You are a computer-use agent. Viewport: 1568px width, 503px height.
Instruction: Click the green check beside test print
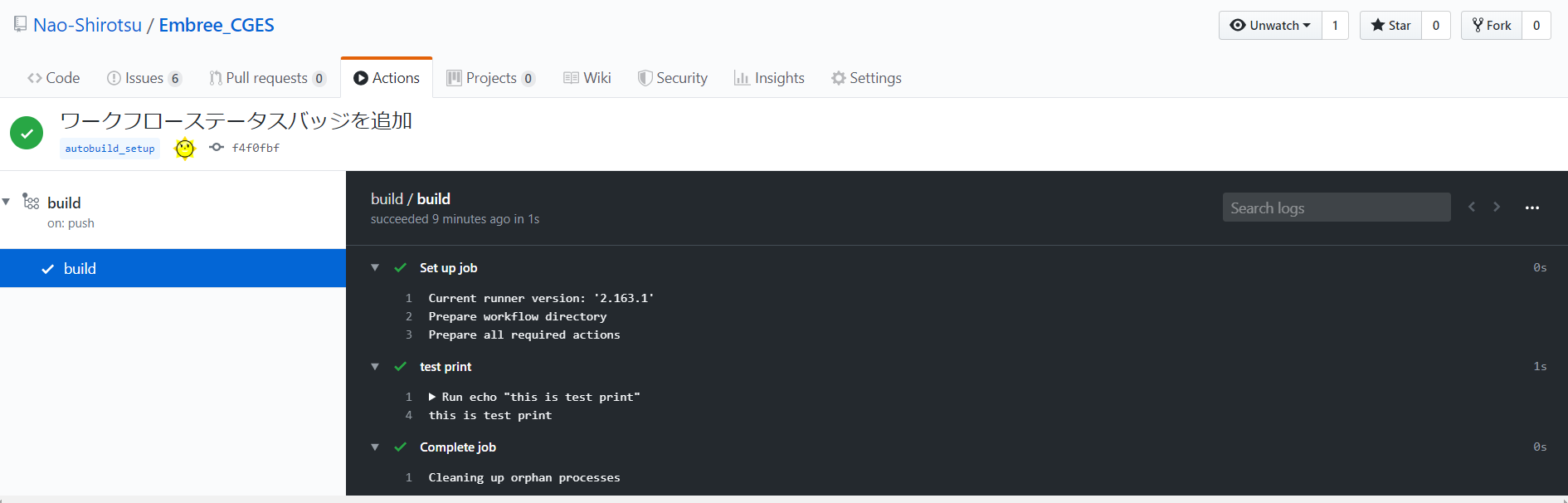click(401, 366)
